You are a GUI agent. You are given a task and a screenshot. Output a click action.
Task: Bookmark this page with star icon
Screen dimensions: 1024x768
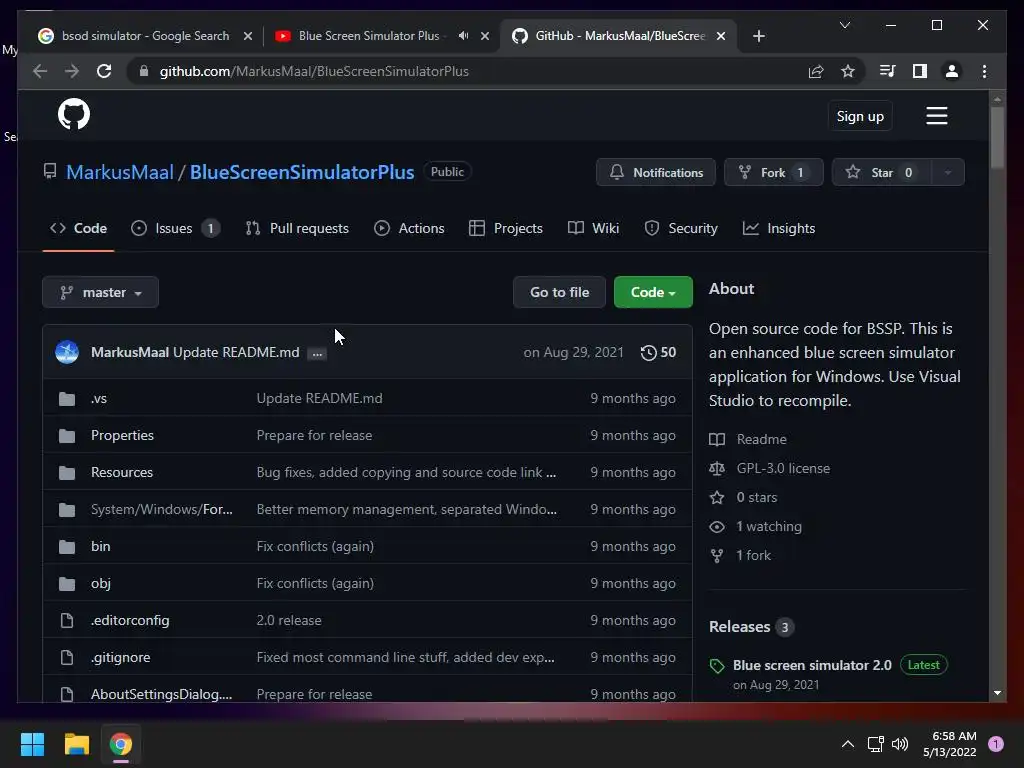coord(848,71)
